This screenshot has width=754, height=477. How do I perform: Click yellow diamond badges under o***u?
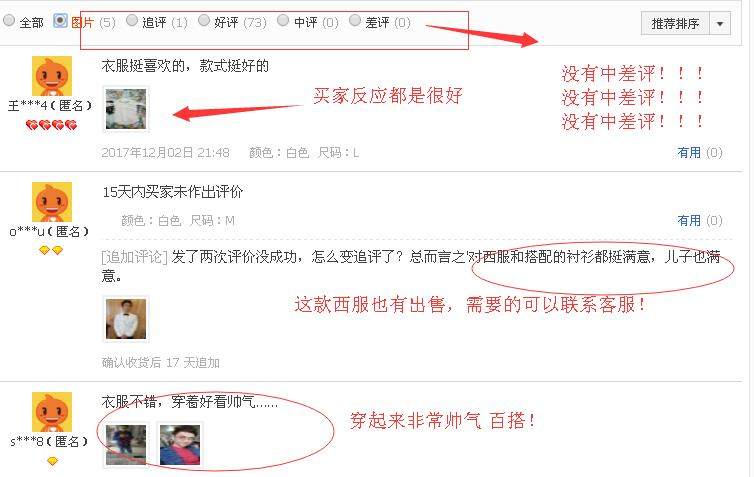click(50, 250)
